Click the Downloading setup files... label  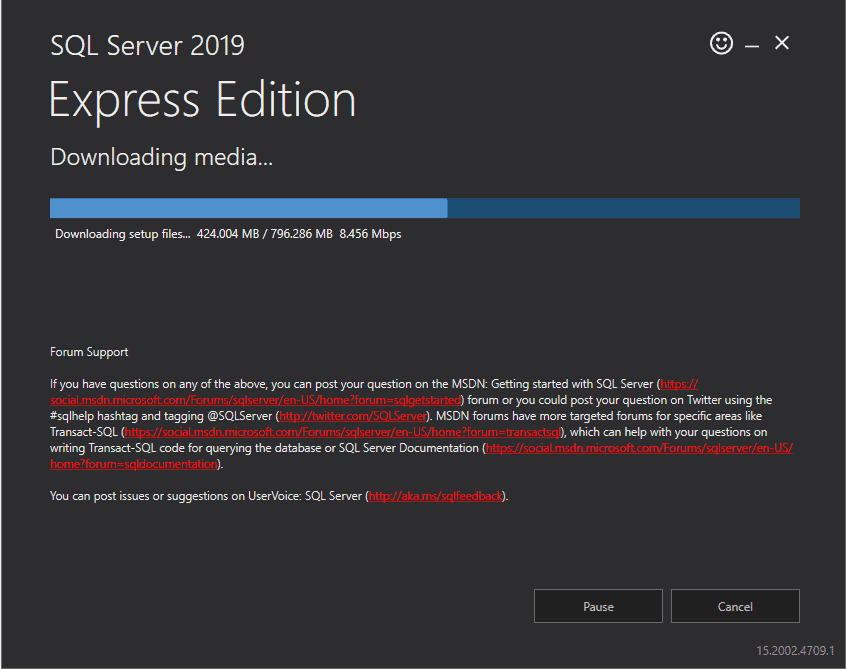pyautogui.click(x=122, y=234)
